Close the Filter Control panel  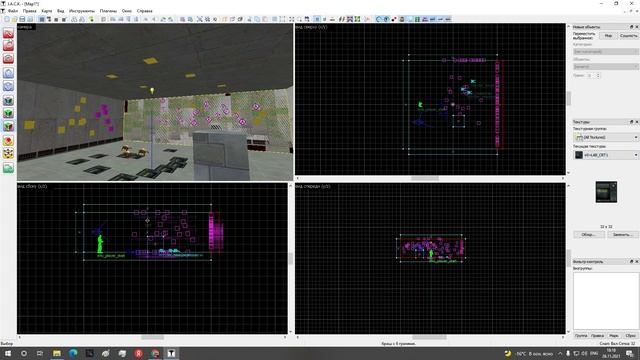[x=636, y=261]
